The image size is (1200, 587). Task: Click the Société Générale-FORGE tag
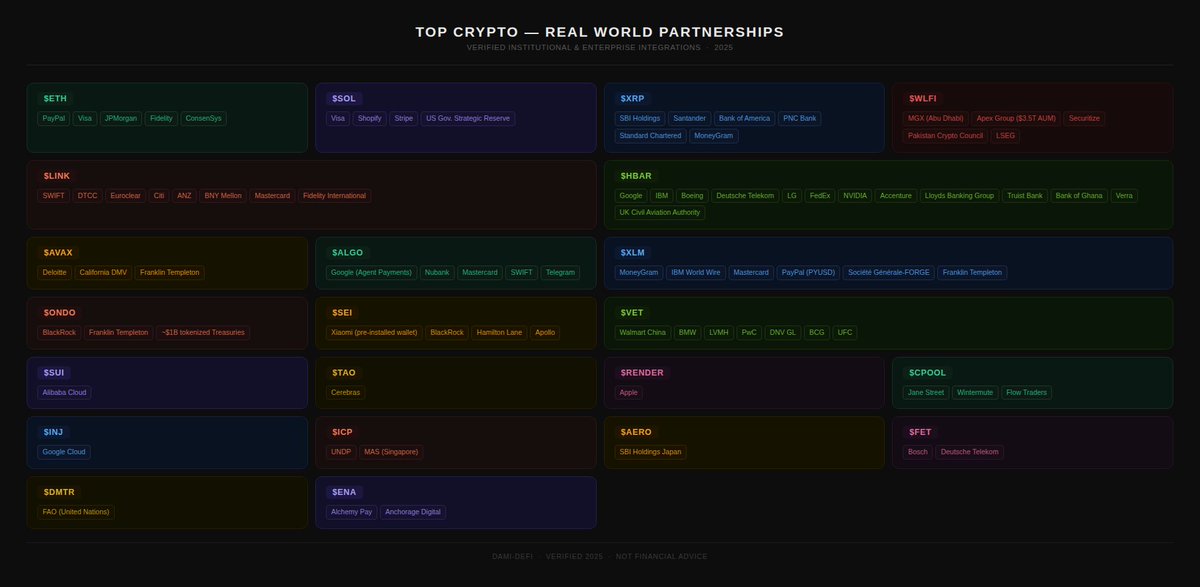[889, 272]
